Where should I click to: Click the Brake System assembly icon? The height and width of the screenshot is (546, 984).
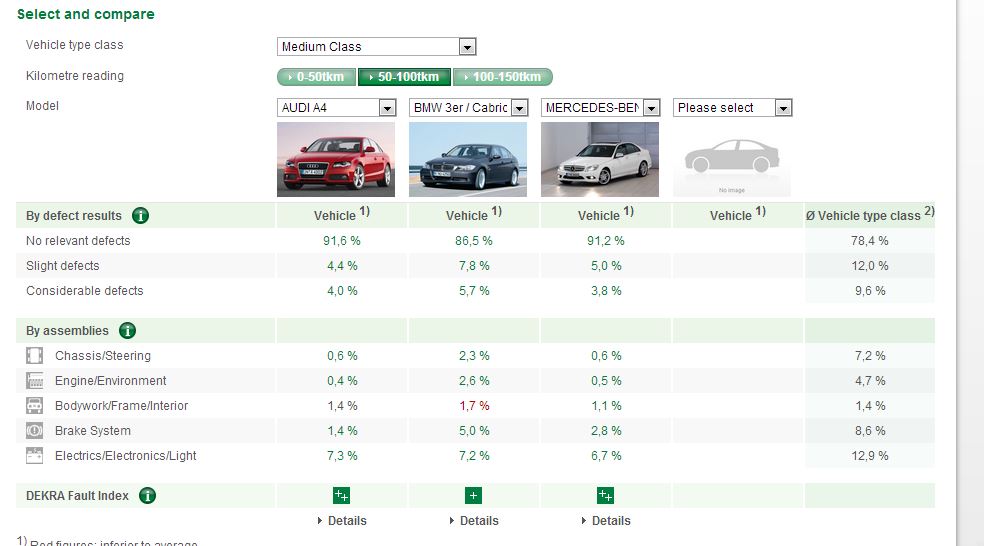coord(35,431)
